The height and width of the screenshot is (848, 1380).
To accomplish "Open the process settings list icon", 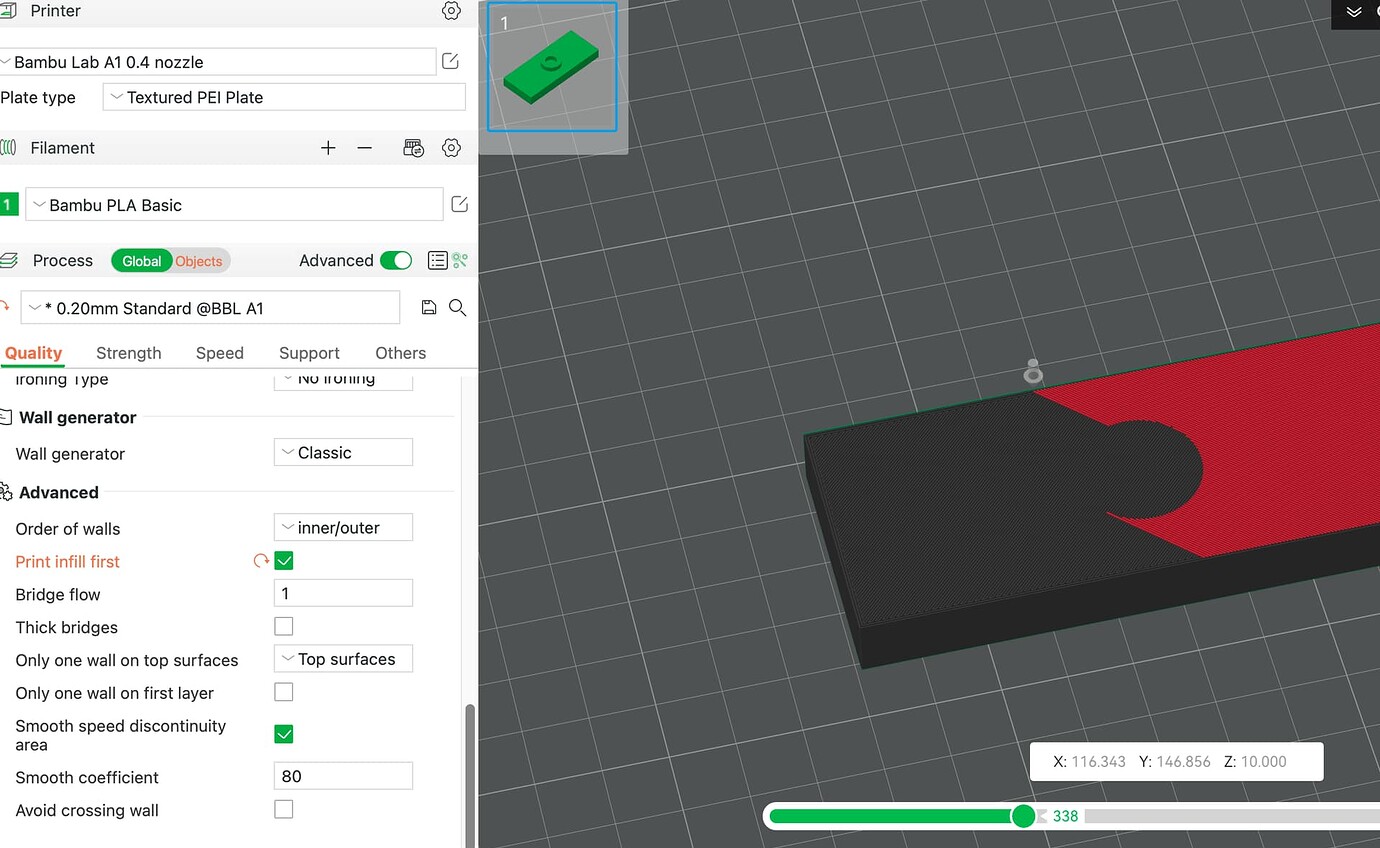I will [x=437, y=260].
